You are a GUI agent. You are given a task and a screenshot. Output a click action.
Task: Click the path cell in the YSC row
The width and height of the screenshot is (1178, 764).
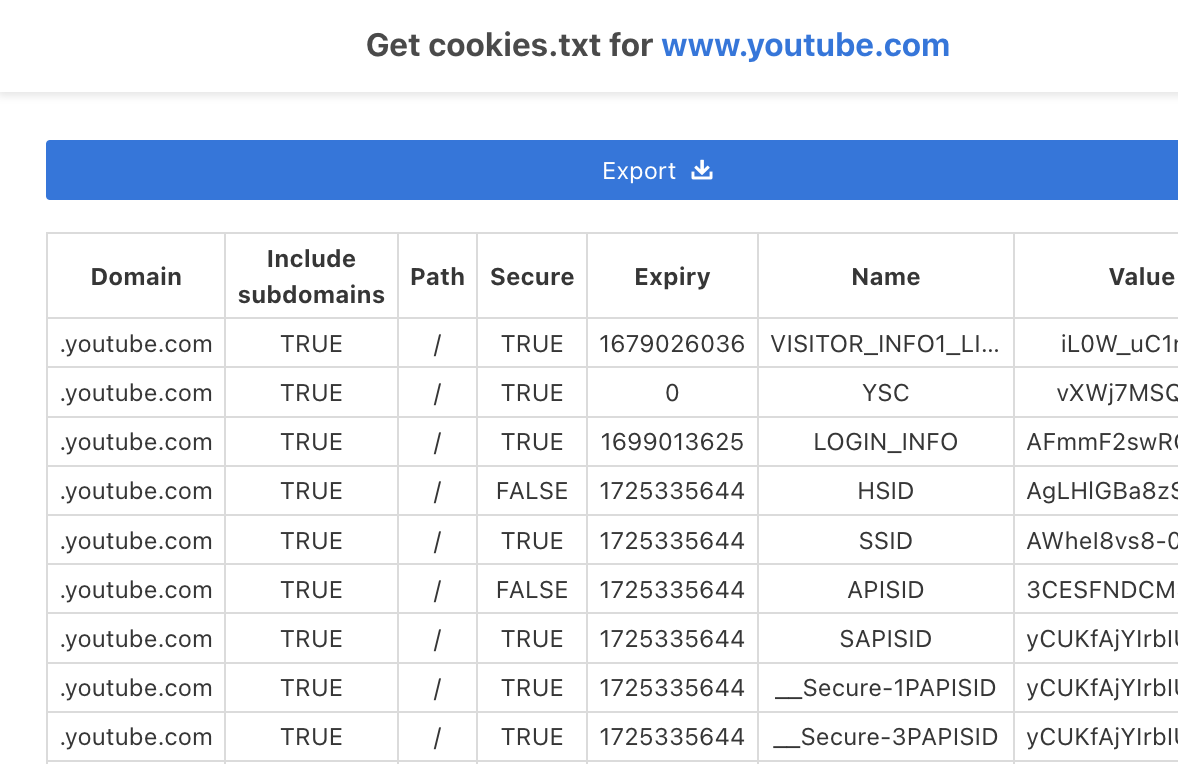pyautogui.click(x=437, y=392)
